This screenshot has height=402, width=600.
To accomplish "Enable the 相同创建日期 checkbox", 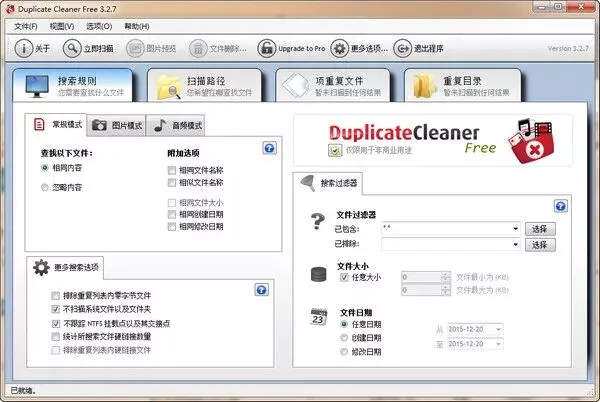I will point(172,215).
